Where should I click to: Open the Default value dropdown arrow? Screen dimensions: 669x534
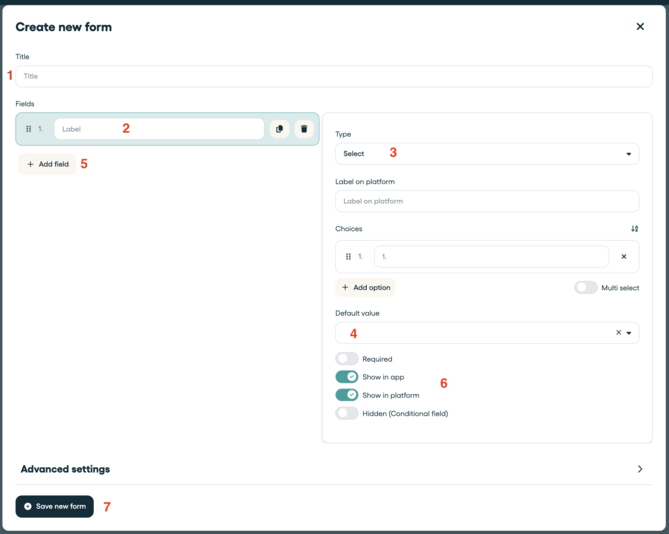point(629,333)
